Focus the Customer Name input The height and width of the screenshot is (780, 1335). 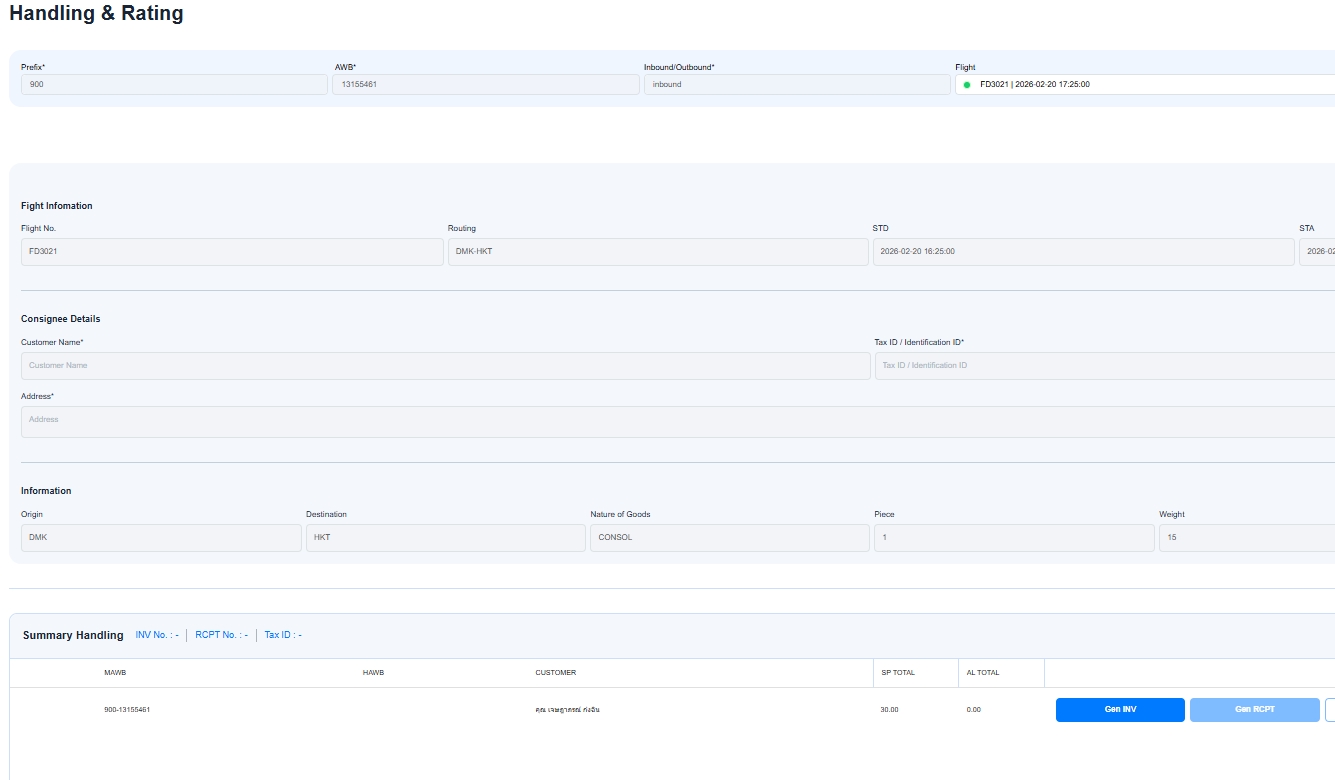pos(445,366)
